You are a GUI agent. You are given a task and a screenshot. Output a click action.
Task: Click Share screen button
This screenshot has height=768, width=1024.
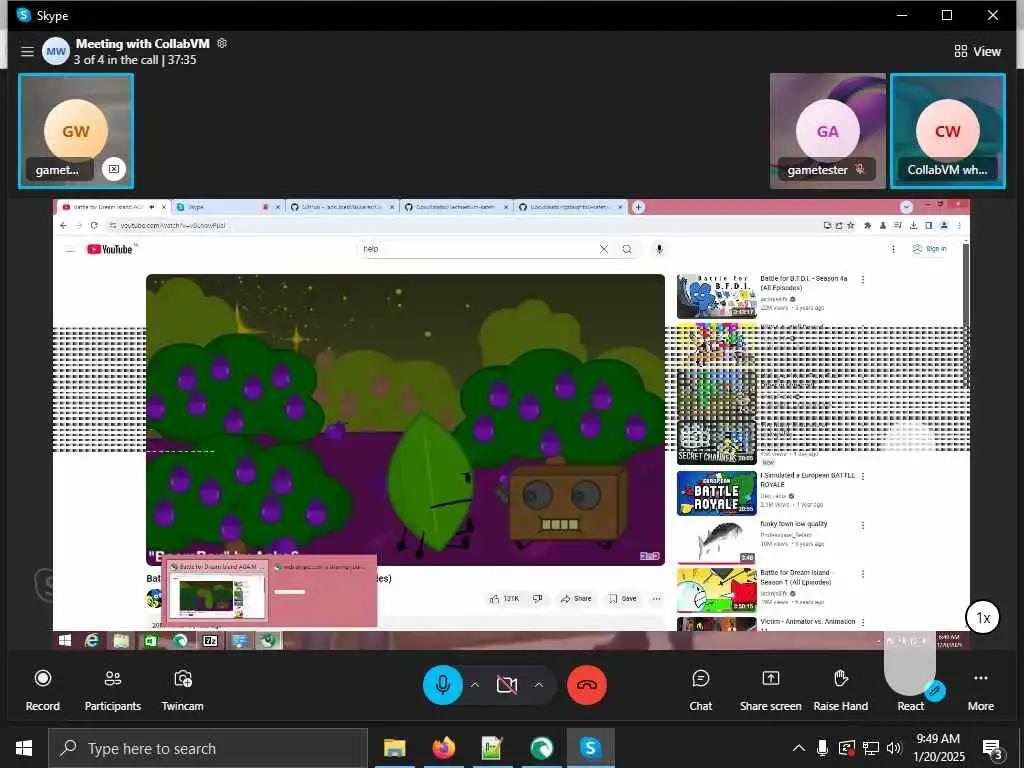pyautogui.click(x=771, y=689)
